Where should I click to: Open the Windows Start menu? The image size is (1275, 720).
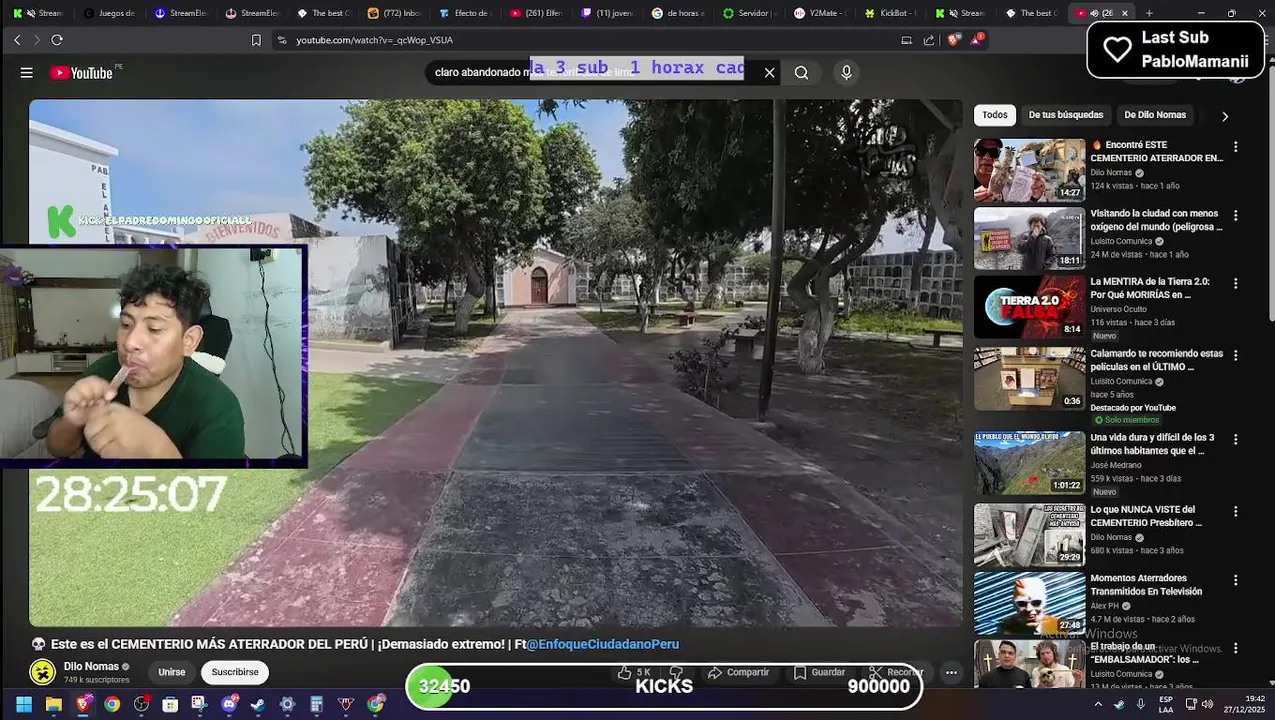(24, 704)
